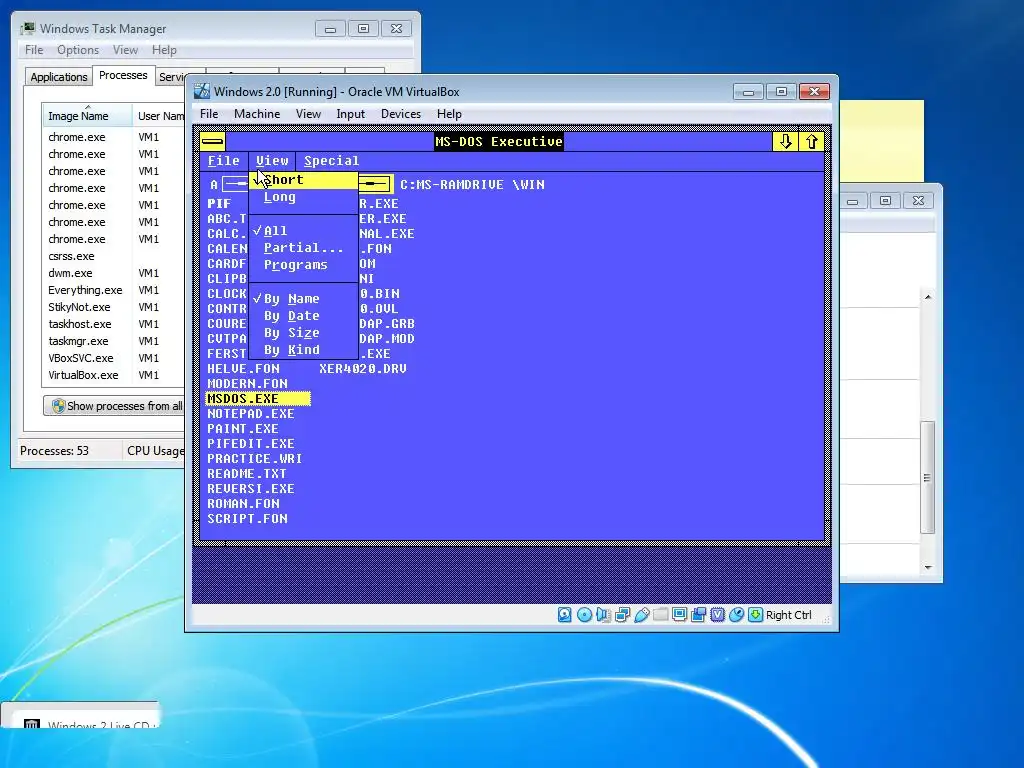1024x768 pixels.
Task: Open VirtualBox View menu
Action: 308,114
